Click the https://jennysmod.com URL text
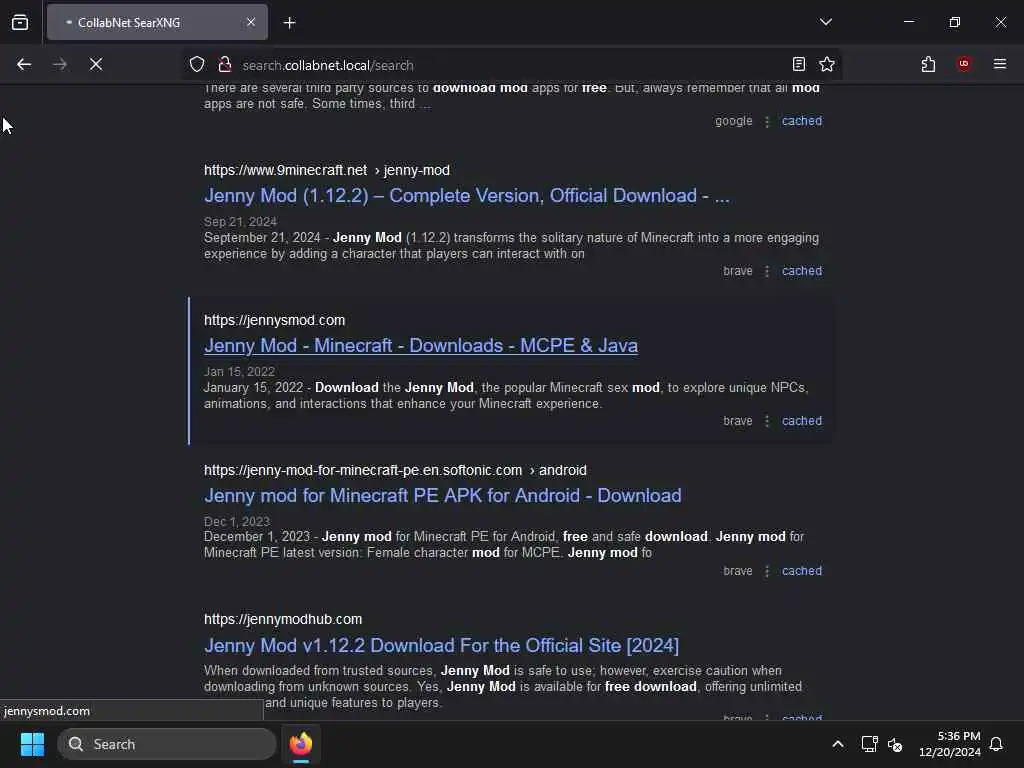This screenshot has width=1024, height=768. [274, 321]
